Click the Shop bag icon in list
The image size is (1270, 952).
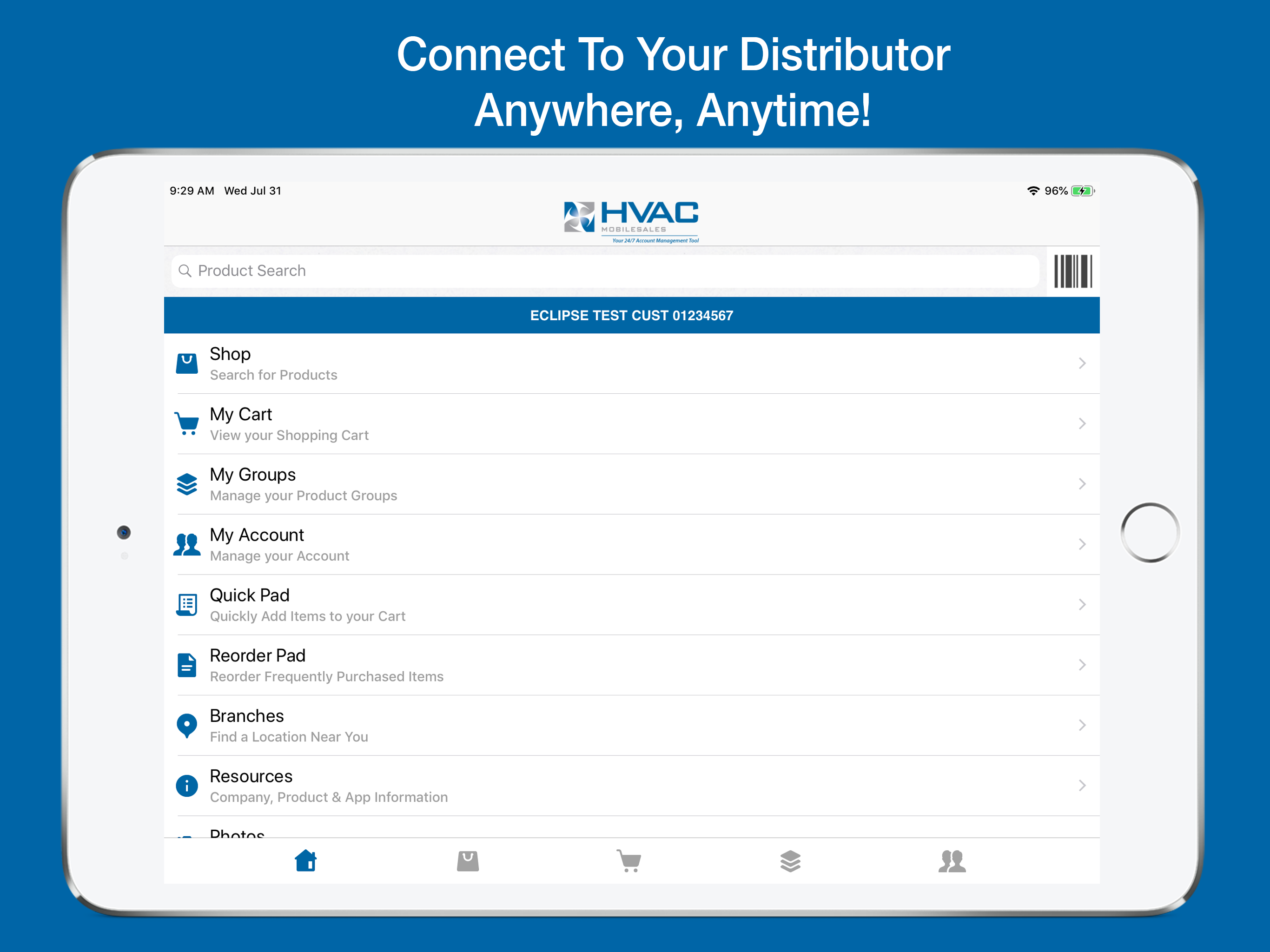186,364
